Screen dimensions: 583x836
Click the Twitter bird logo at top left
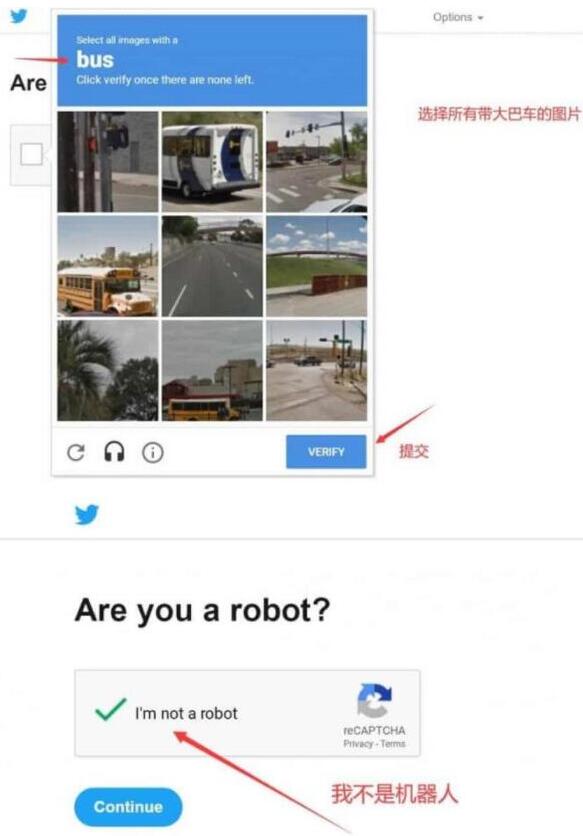tap(19, 16)
